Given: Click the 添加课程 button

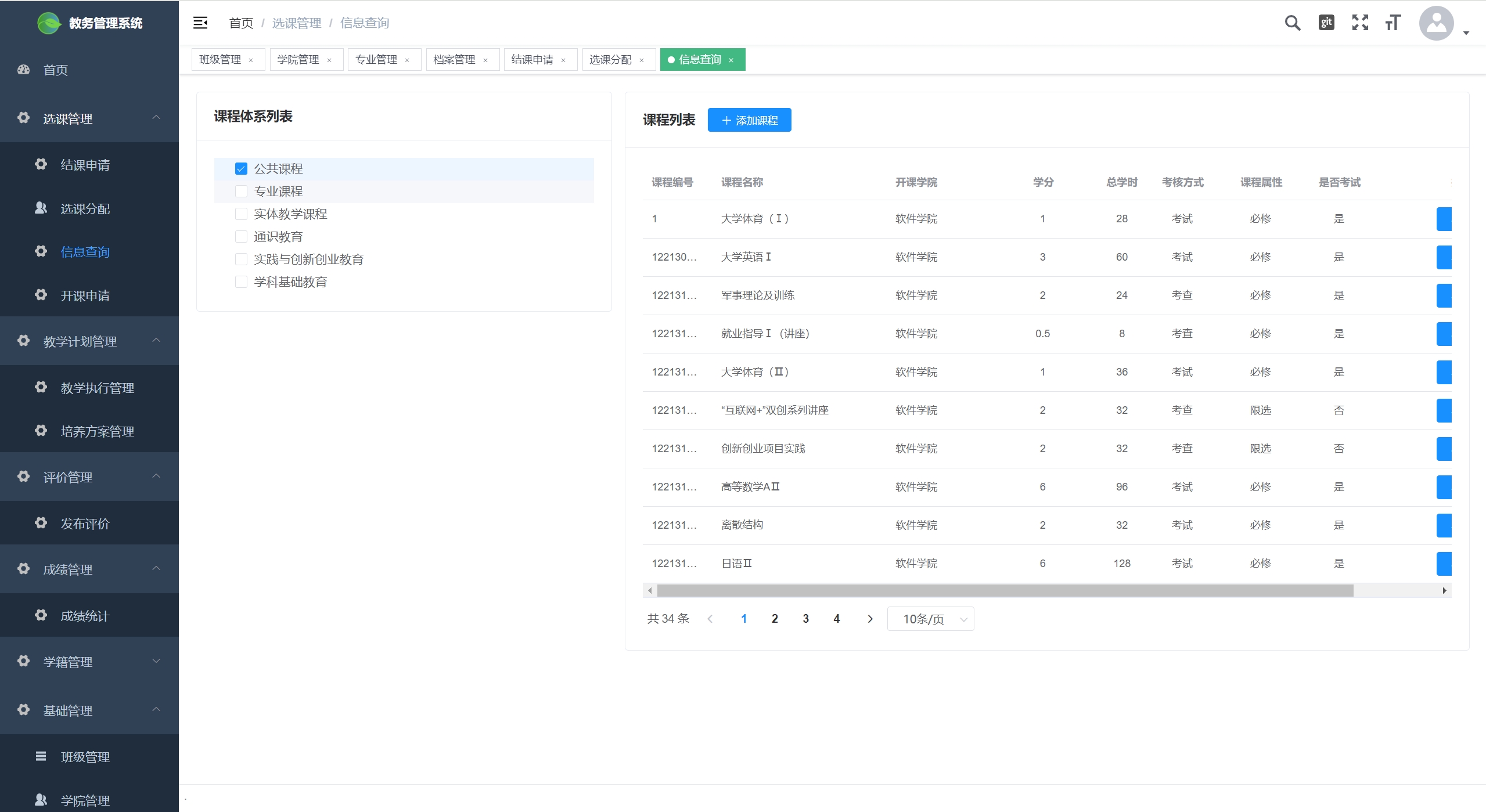Looking at the screenshot, I should click(x=749, y=120).
